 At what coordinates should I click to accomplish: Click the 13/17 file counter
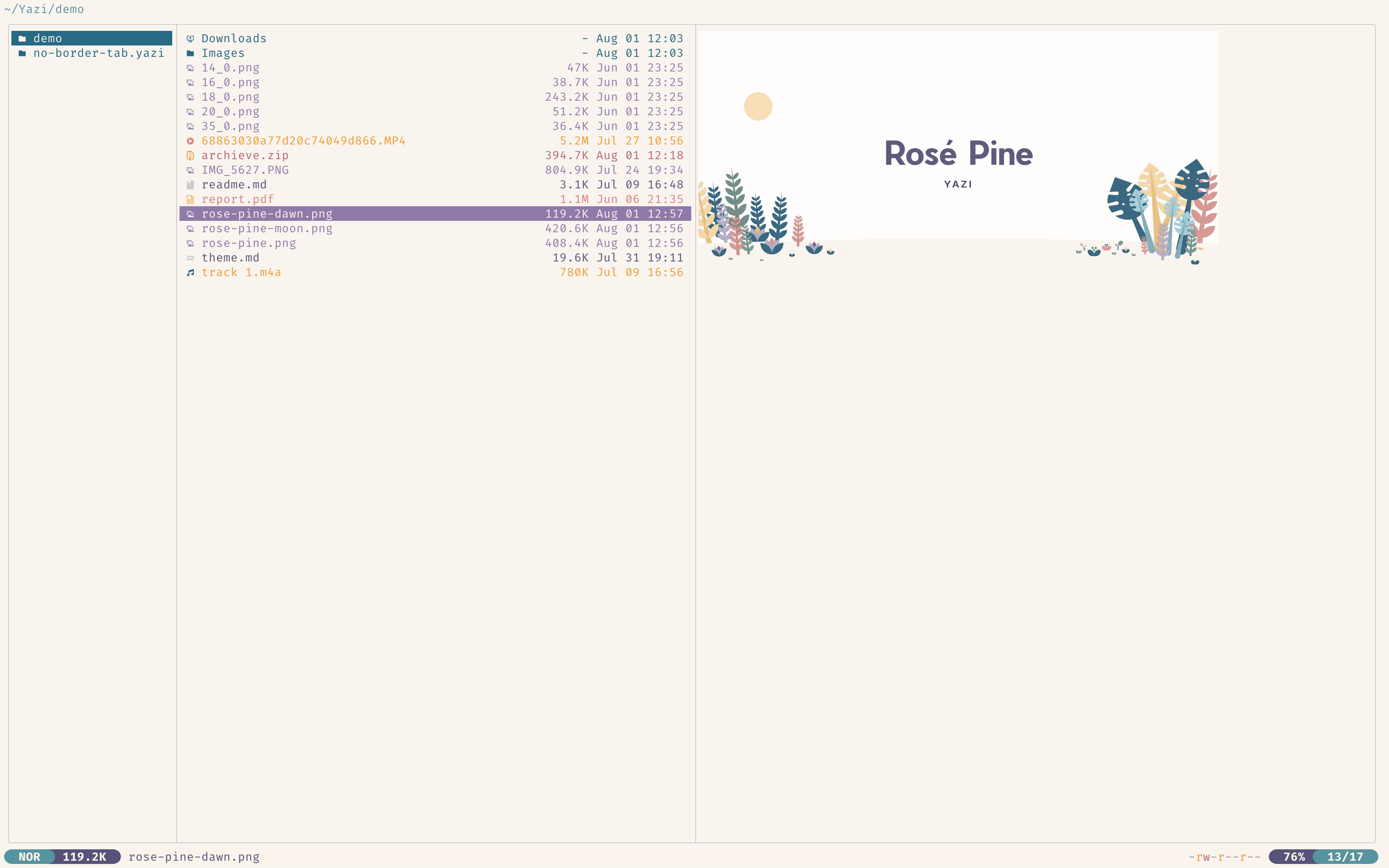point(1345,857)
